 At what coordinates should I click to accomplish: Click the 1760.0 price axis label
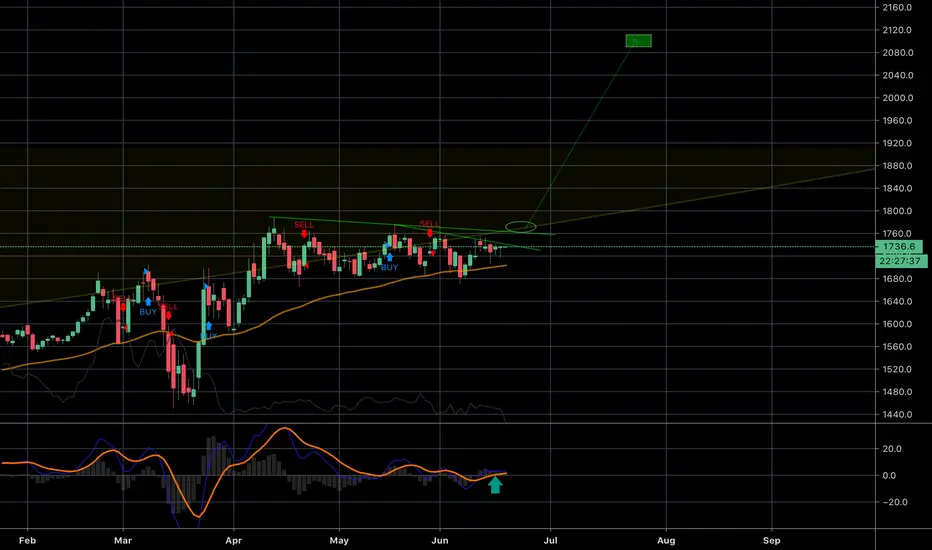pyautogui.click(x=898, y=234)
